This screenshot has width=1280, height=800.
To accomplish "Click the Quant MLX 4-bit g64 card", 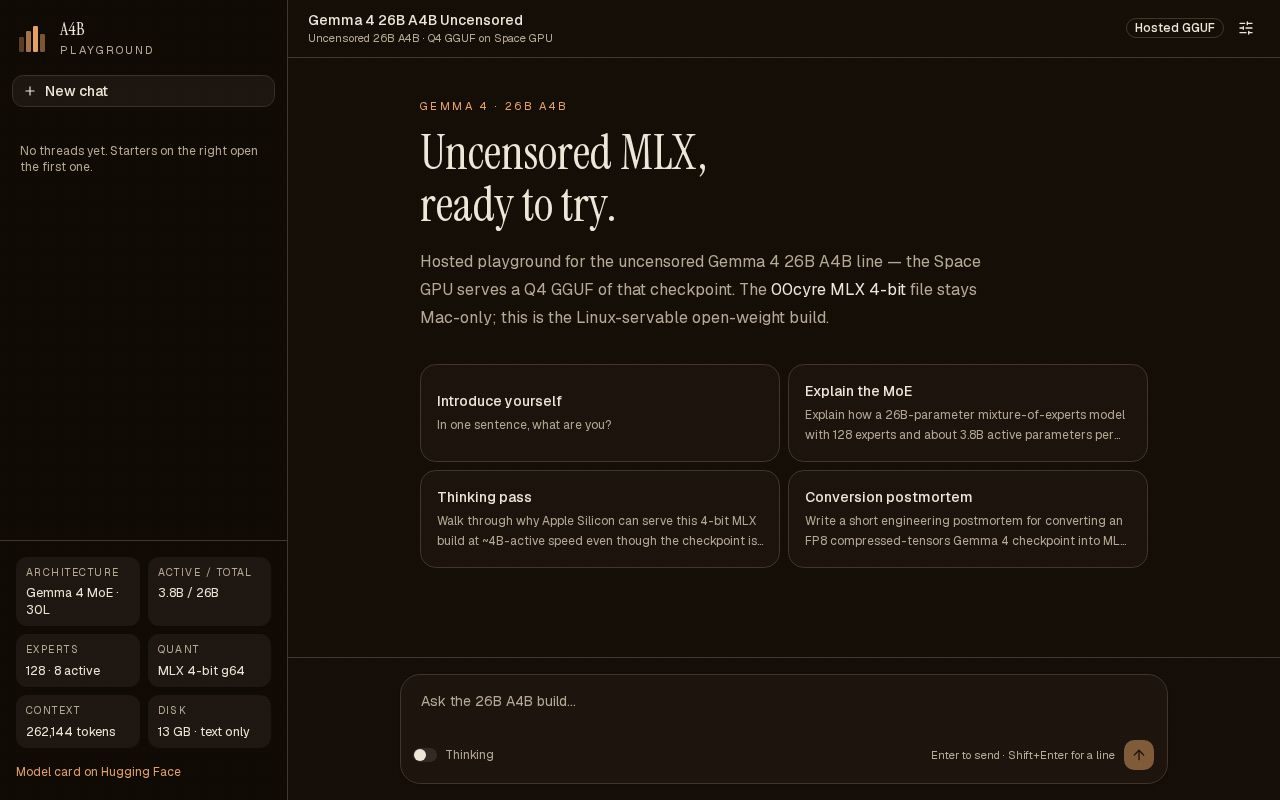I will coord(210,661).
